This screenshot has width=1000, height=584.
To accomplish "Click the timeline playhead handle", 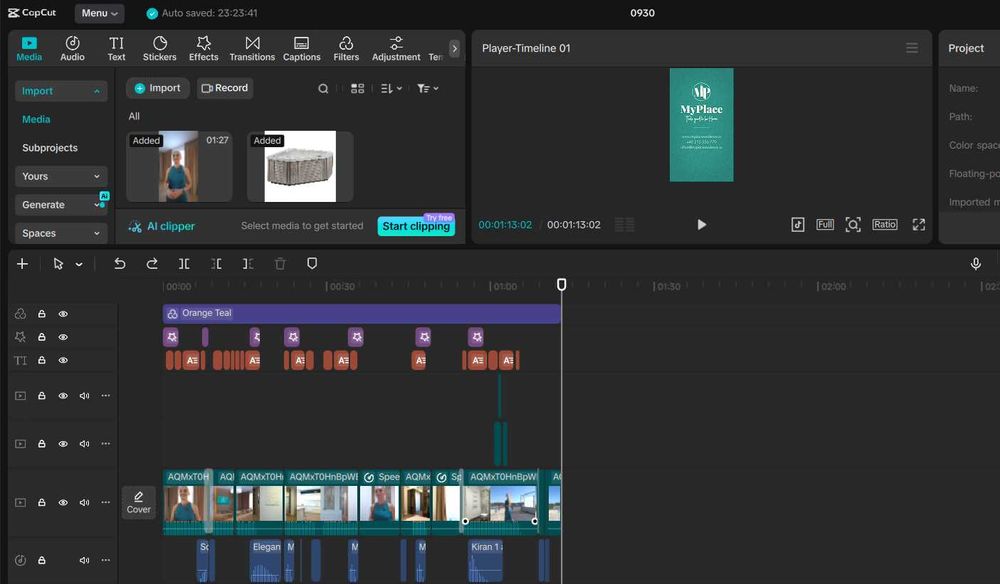I will click(561, 284).
